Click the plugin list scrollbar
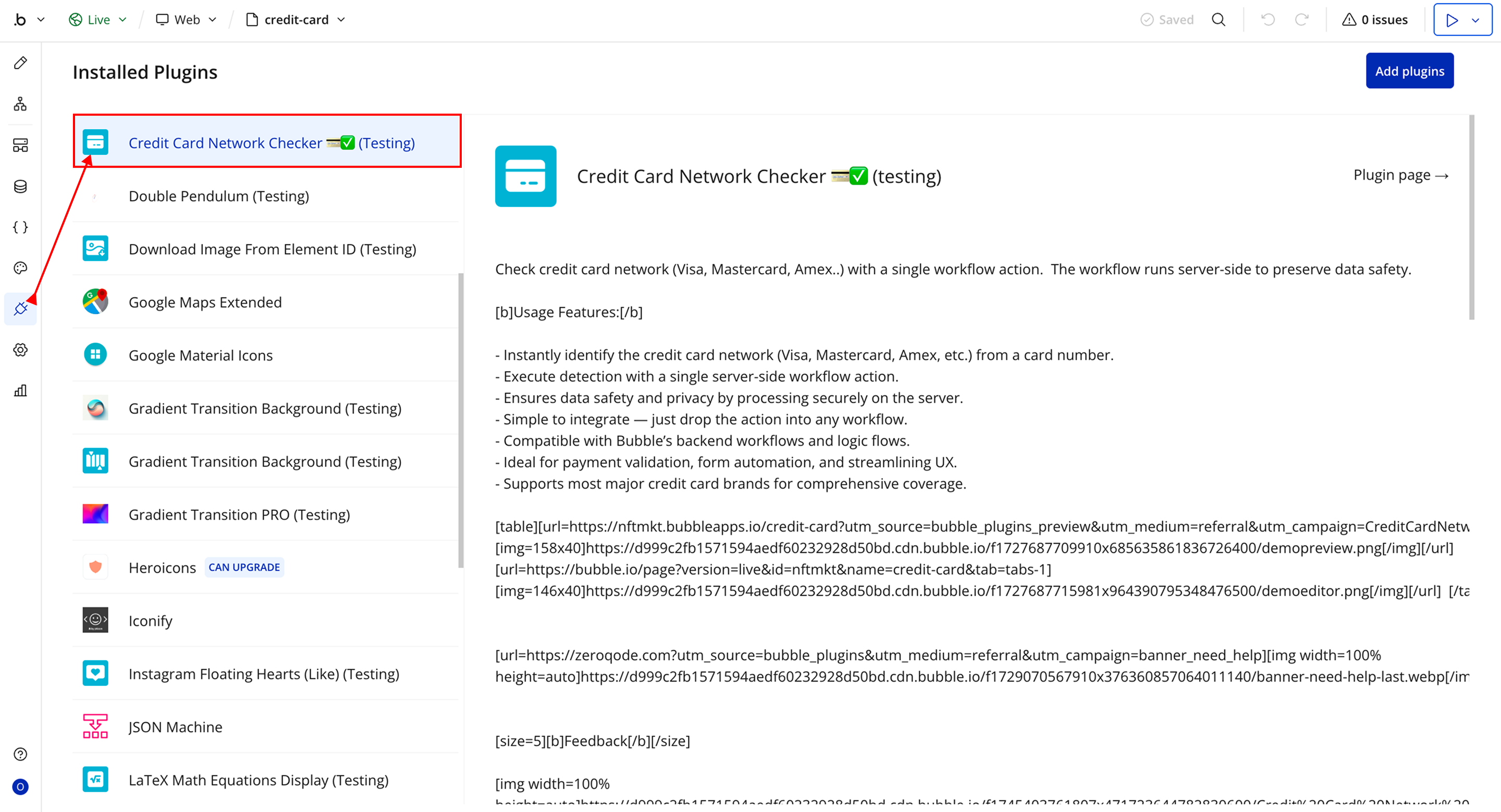This screenshot has height=812, width=1501. pyautogui.click(x=461, y=420)
